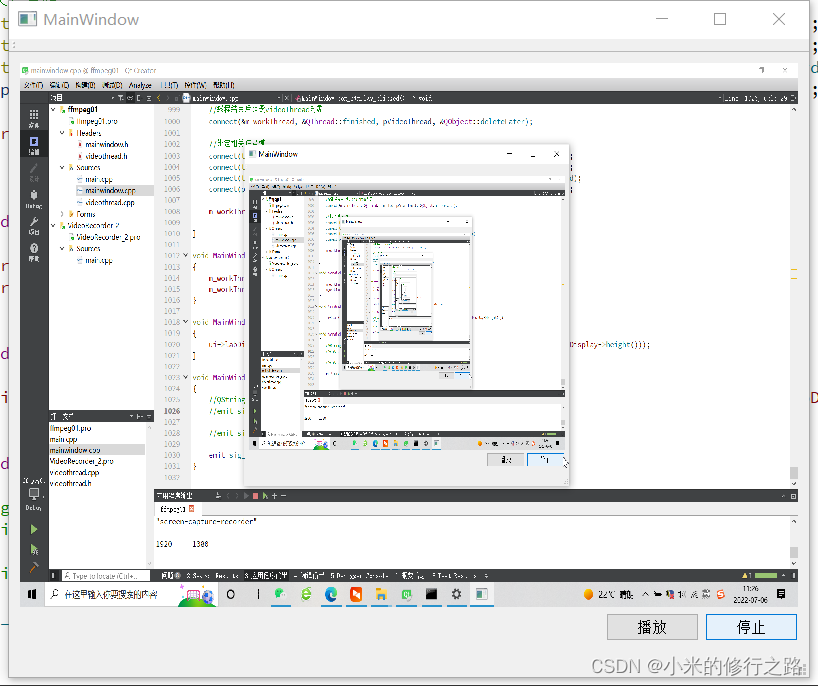Image resolution: width=818 pixels, height=686 pixels.
Task: Collapse the ffmpeg01 project node
Action: click(53, 109)
